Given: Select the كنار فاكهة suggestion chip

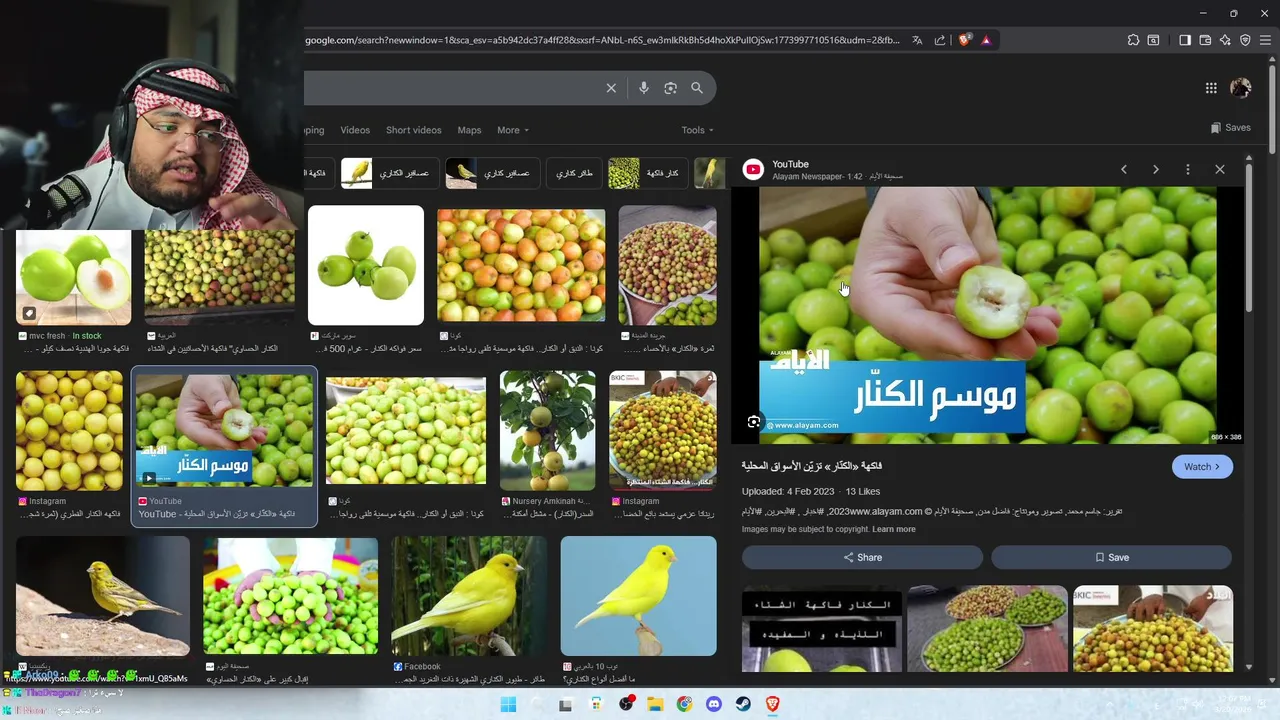Looking at the screenshot, I should (646, 173).
